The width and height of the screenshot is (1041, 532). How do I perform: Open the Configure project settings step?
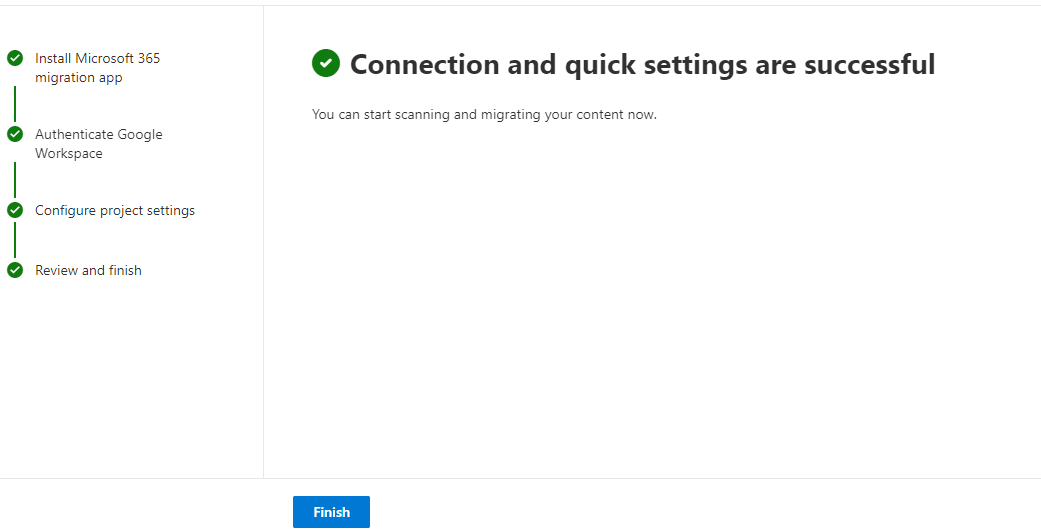(x=115, y=211)
